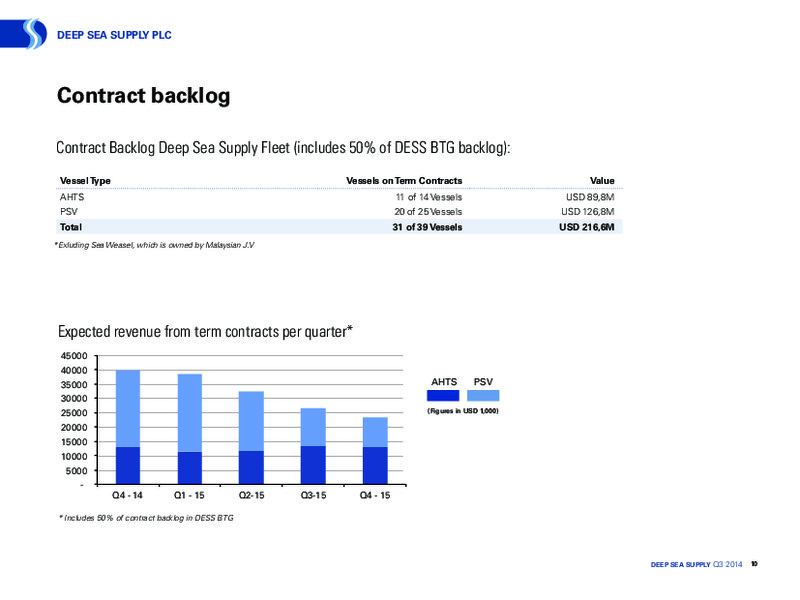This screenshot has height=600, width=800.
Task: Click the AHTS legend label
Action: coord(444,382)
